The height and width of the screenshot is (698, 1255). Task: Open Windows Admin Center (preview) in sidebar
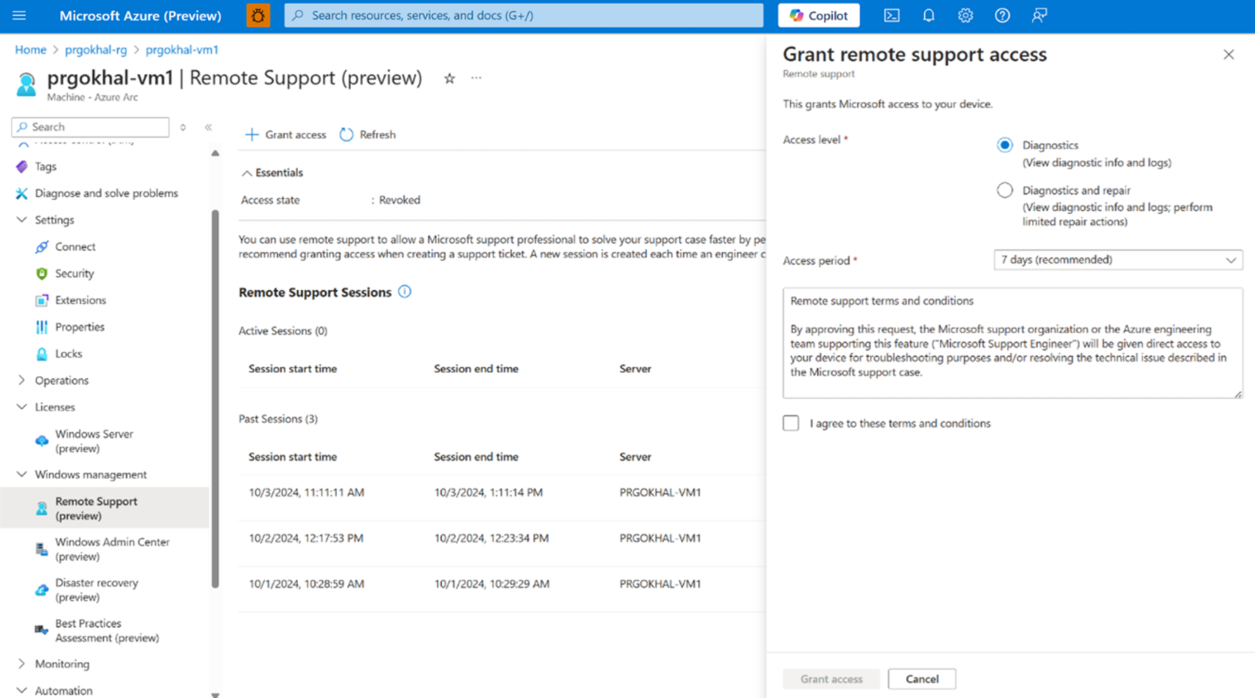pos(111,549)
